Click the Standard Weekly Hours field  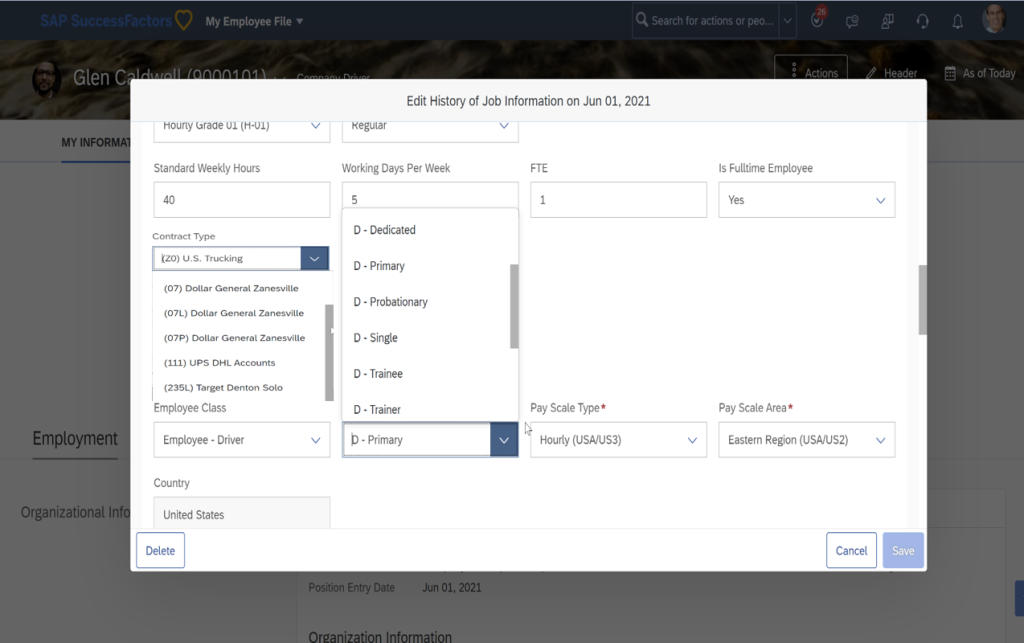coord(242,200)
